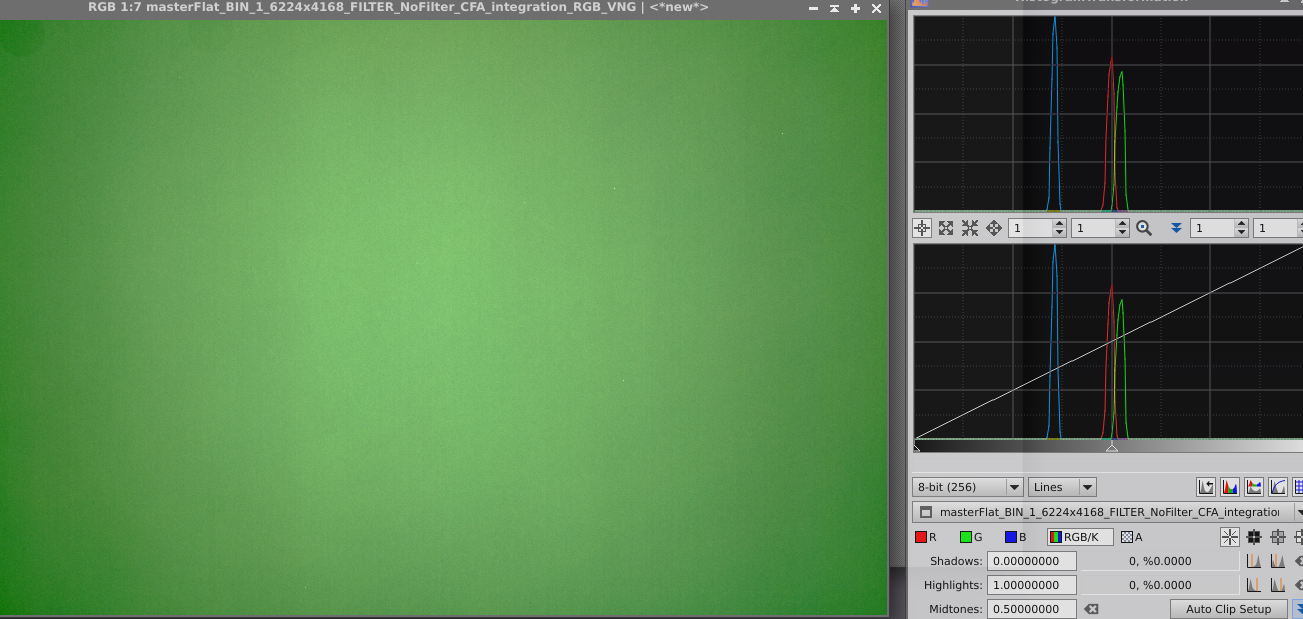Image resolution: width=1303 pixels, height=619 pixels.
Task: Toggle the show MTF curve icon
Action: [1278, 487]
